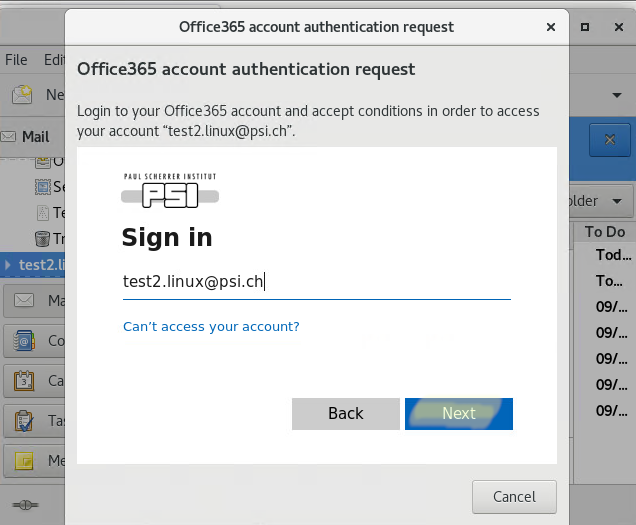Screen dimensions: 636x525
Task: Click the New mail message icon
Action: point(22,95)
